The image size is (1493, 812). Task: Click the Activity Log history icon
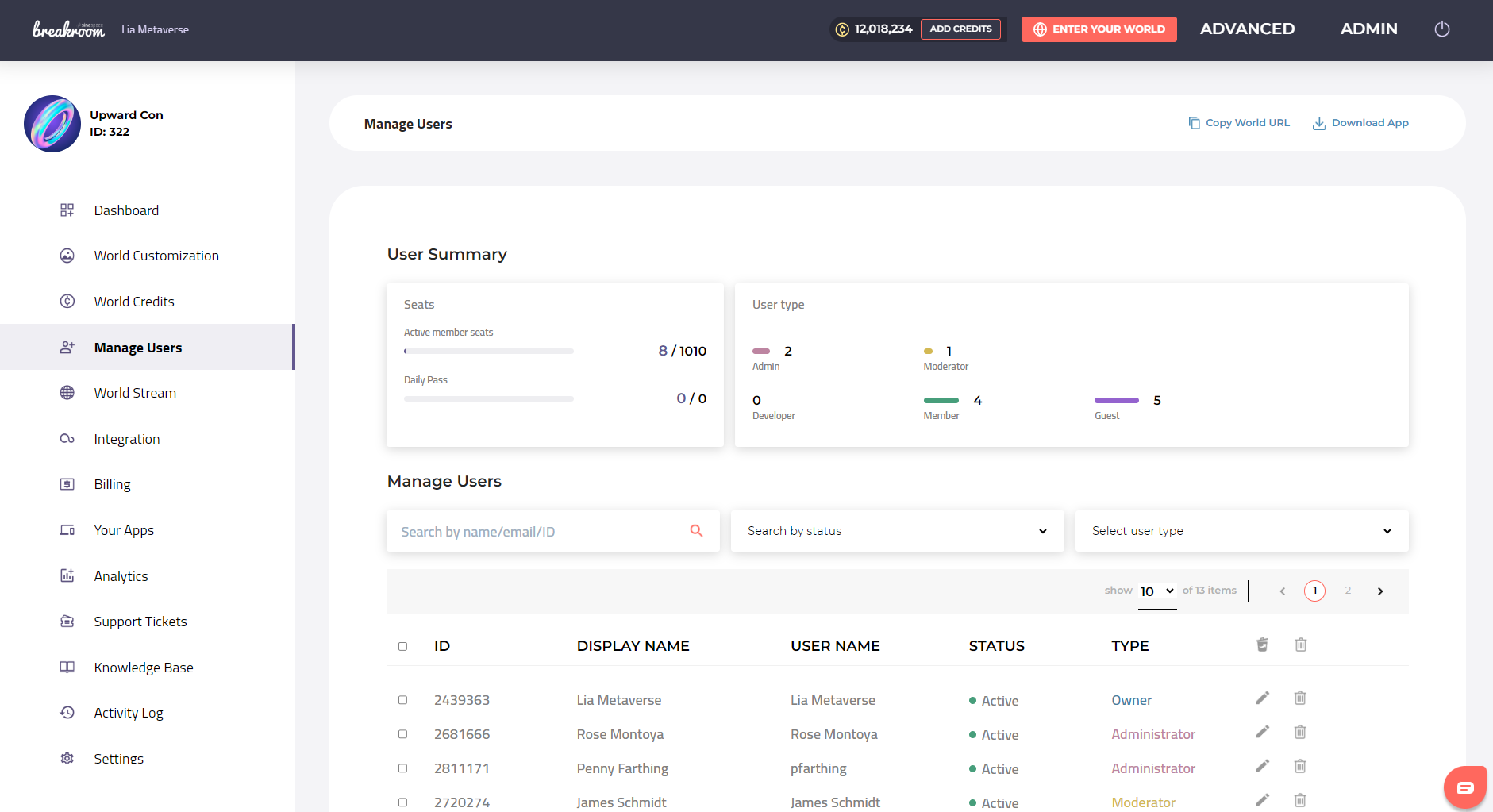(x=67, y=713)
